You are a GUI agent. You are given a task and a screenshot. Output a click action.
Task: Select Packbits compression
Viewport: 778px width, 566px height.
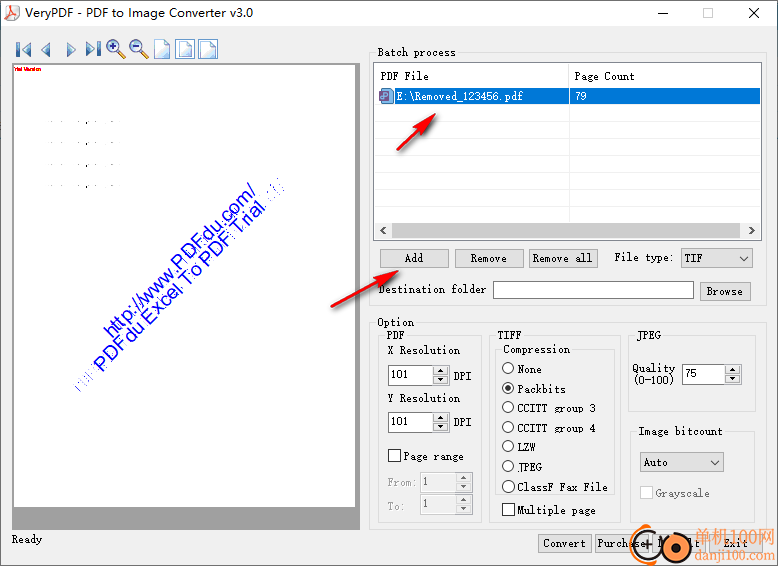[508, 388]
